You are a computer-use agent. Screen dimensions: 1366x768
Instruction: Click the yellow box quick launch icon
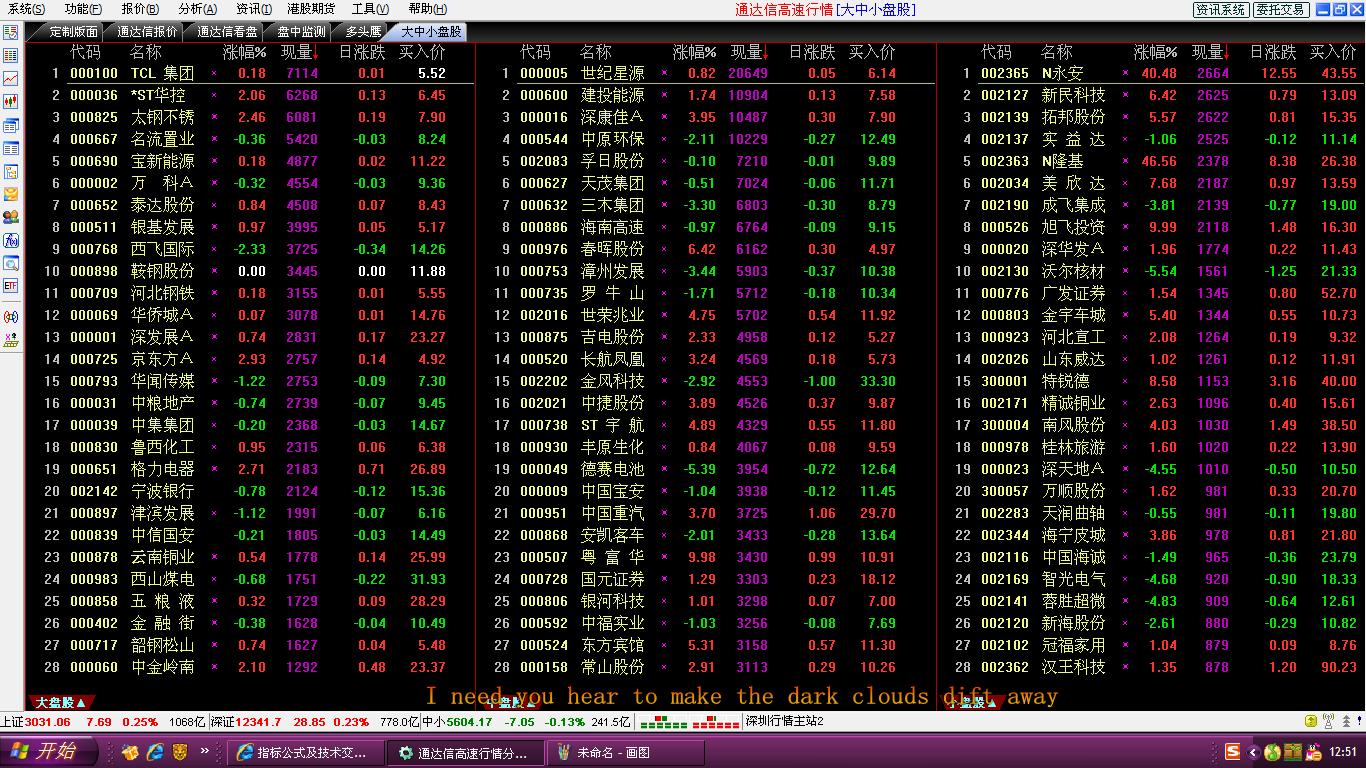point(130,752)
